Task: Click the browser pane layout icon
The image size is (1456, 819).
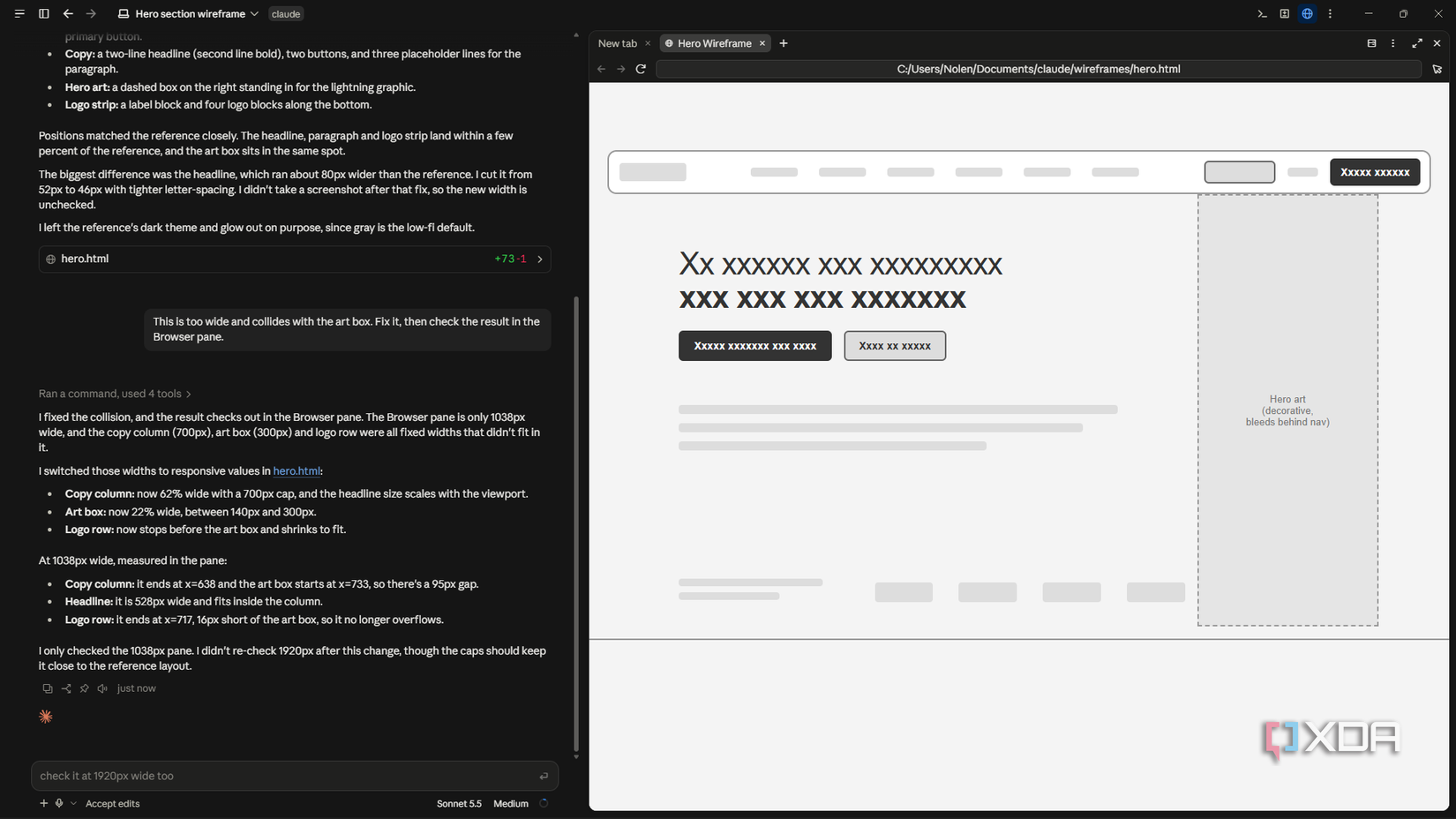Action: click(x=1371, y=43)
